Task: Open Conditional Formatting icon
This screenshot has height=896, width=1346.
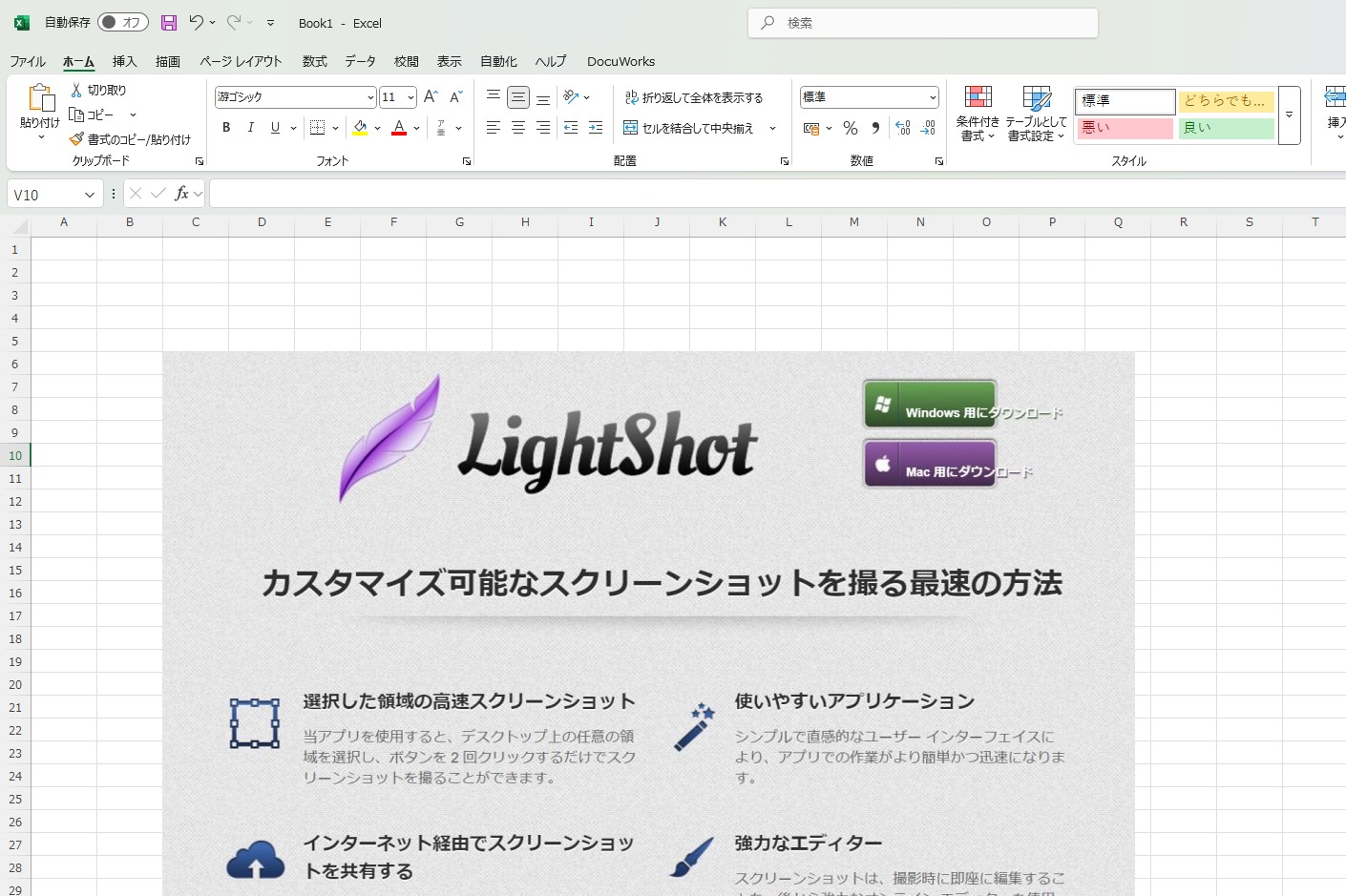Action: (978, 114)
